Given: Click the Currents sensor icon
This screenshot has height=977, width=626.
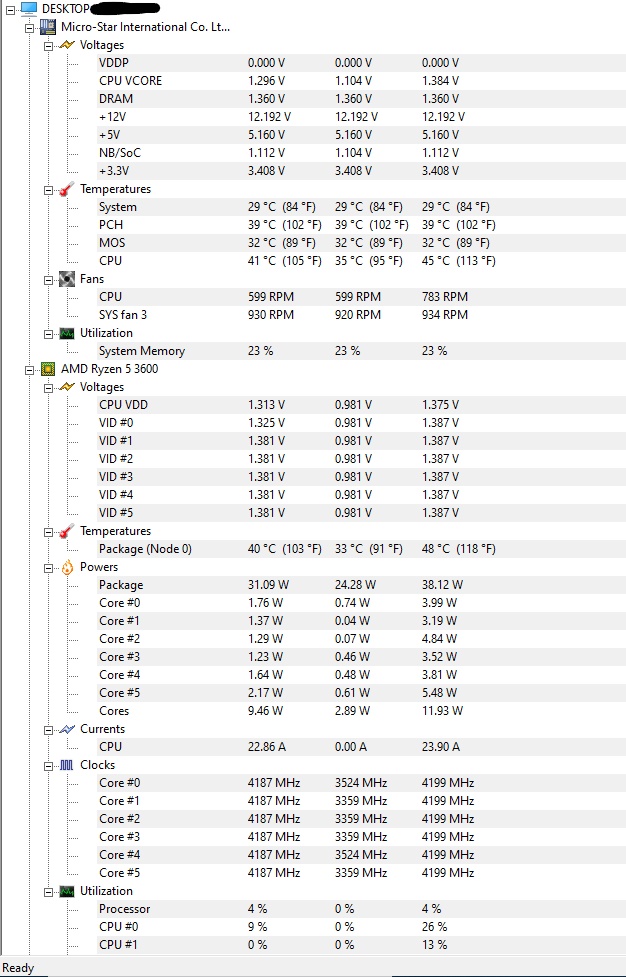Looking at the screenshot, I should tap(65, 729).
